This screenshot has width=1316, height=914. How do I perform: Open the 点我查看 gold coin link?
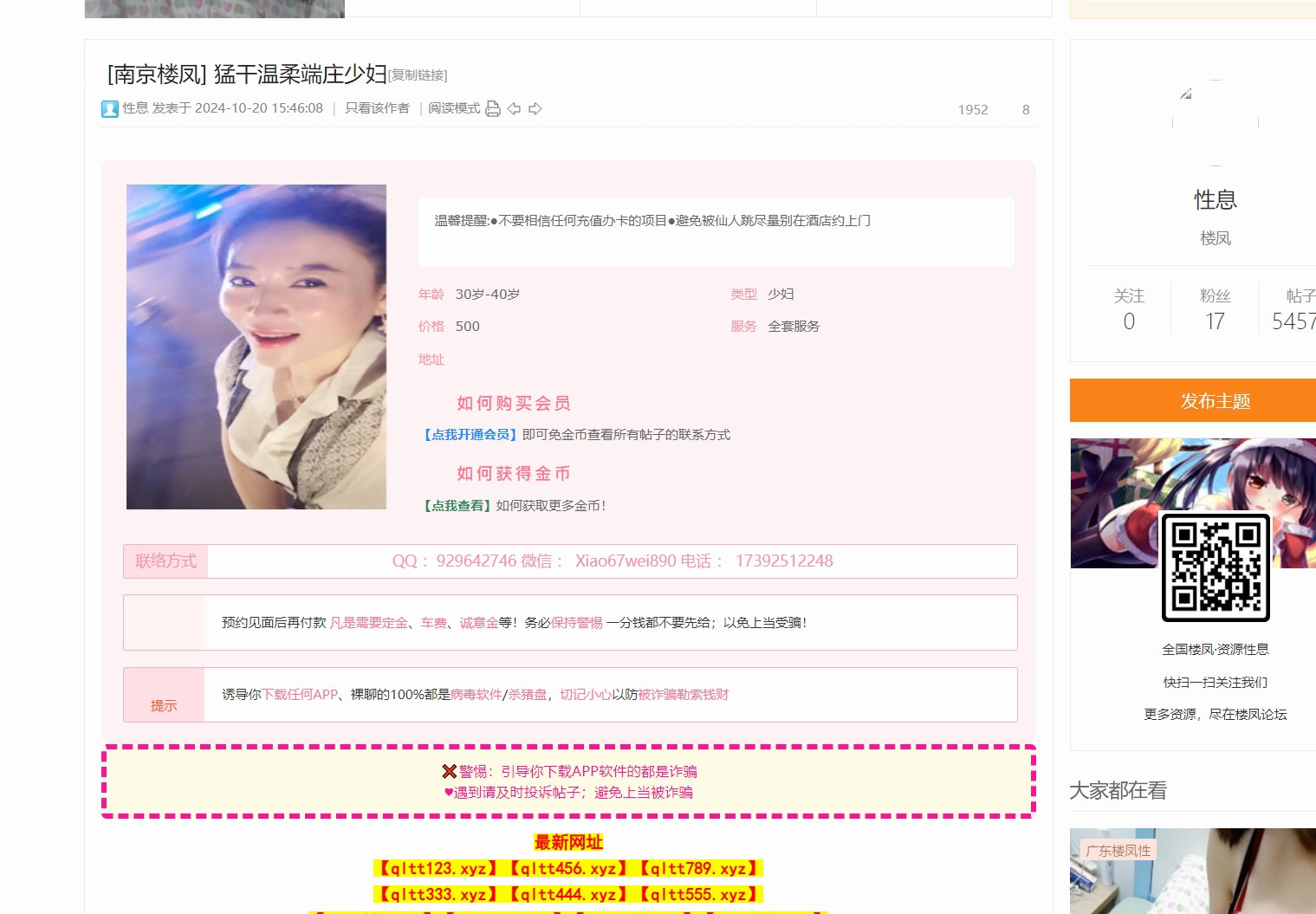(457, 506)
